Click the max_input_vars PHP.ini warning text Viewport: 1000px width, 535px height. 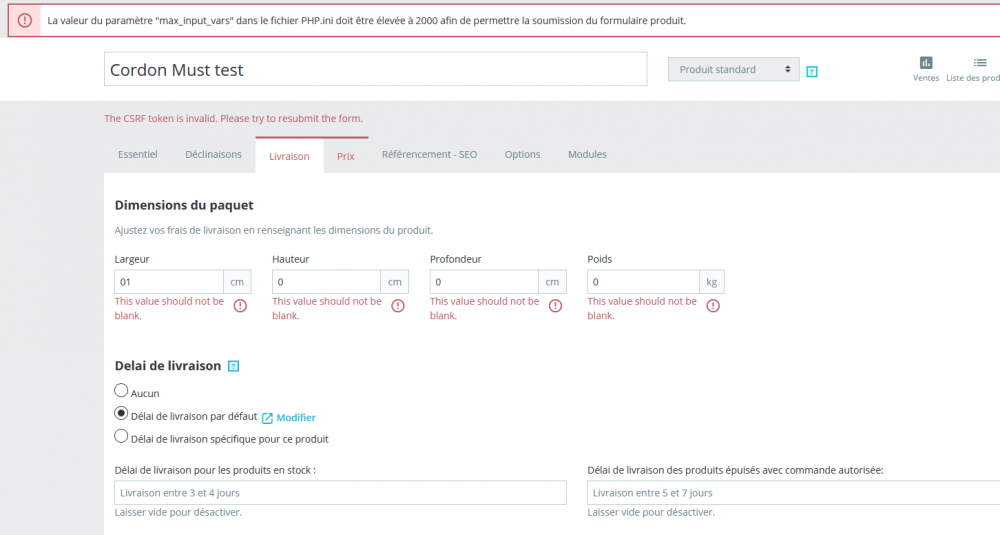tap(367, 20)
